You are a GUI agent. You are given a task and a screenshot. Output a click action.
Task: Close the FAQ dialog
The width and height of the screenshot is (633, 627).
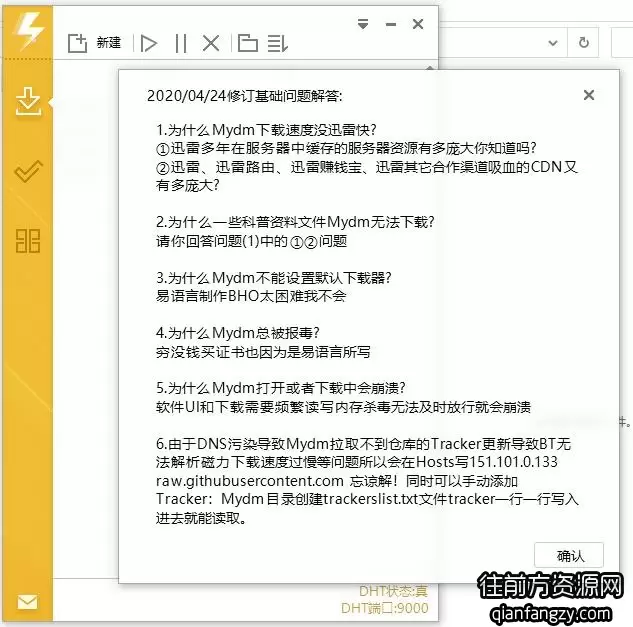pos(589,95)
